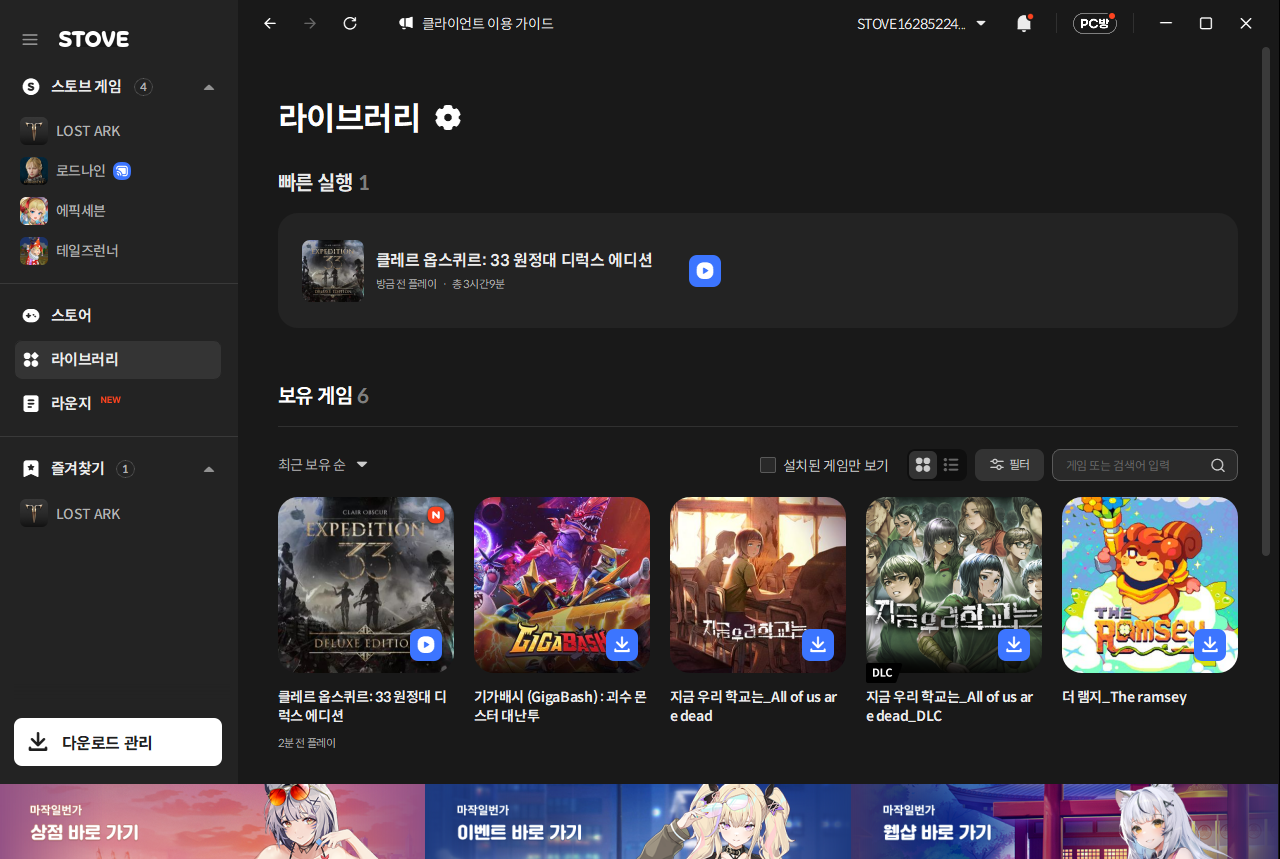Open 상점 바로 가기 banner
Viewport: 1280px width, 859px height.
213,822
